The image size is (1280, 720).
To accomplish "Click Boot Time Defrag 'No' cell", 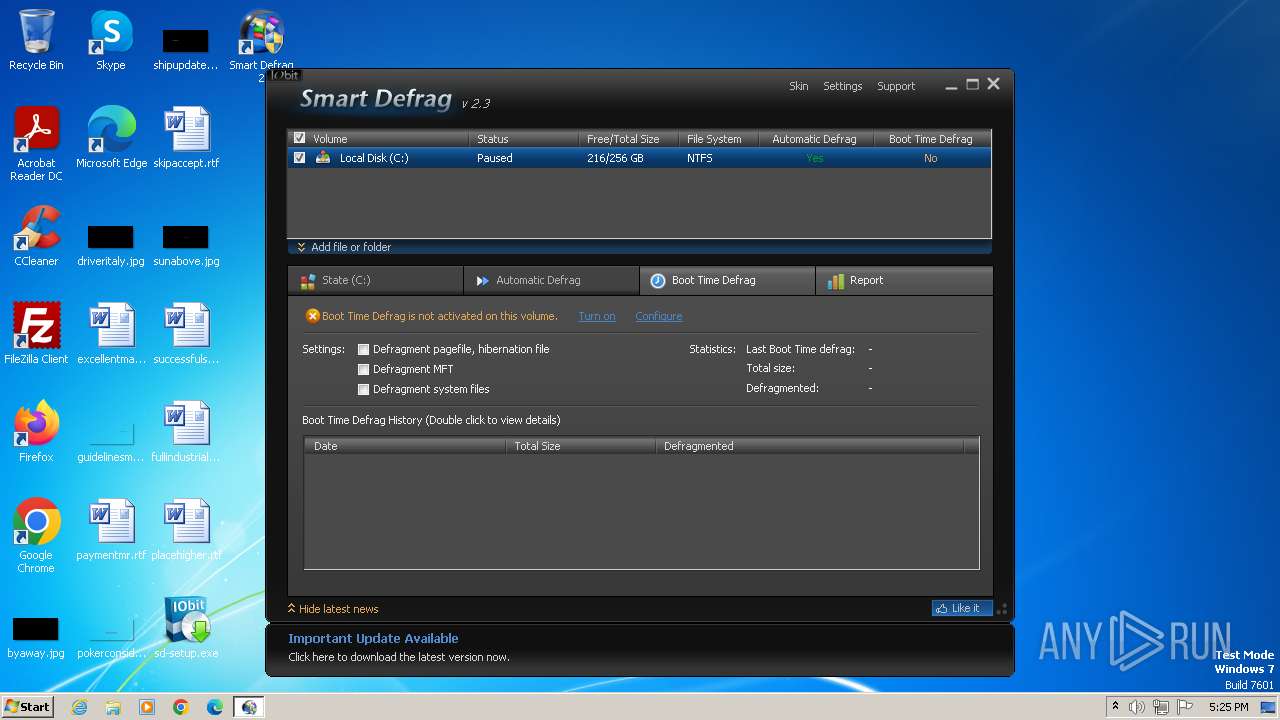I will pyautogui.click(x=930, y=158).
